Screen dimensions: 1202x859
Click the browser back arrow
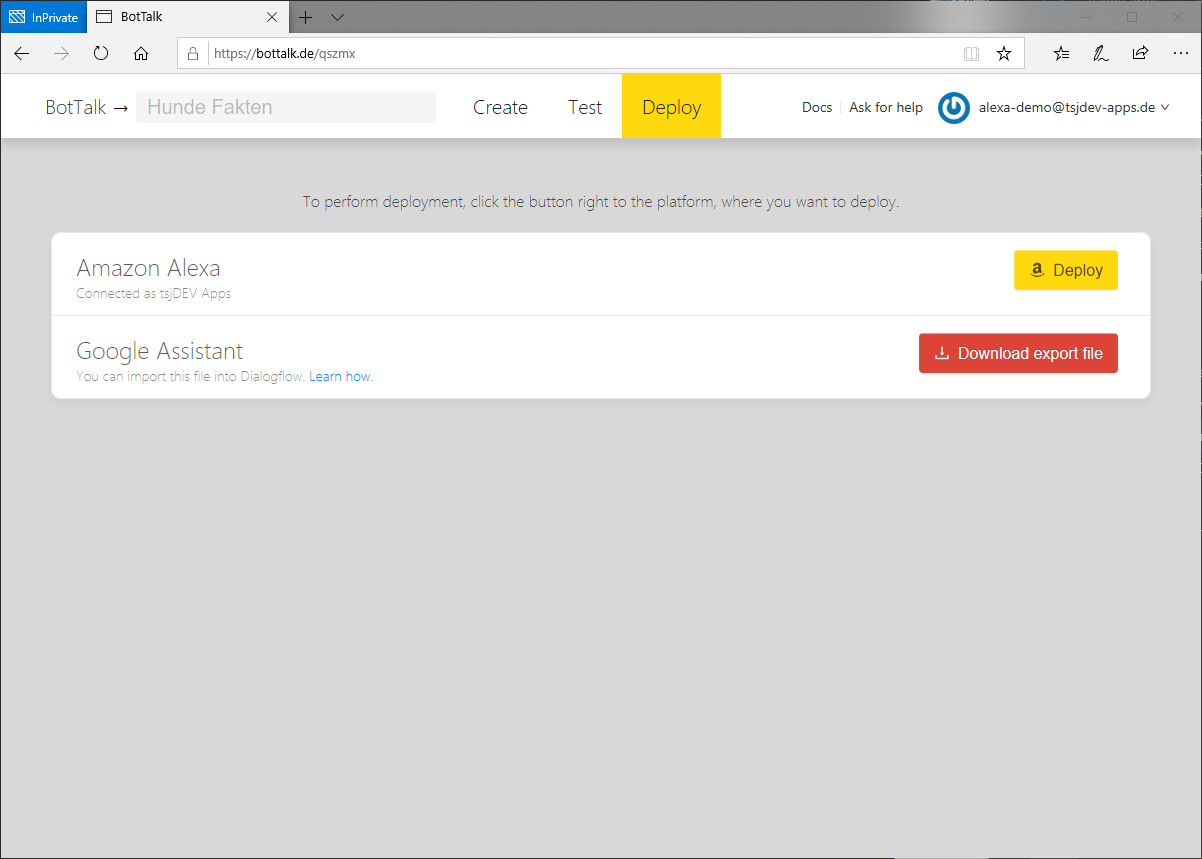click(22, 54)
